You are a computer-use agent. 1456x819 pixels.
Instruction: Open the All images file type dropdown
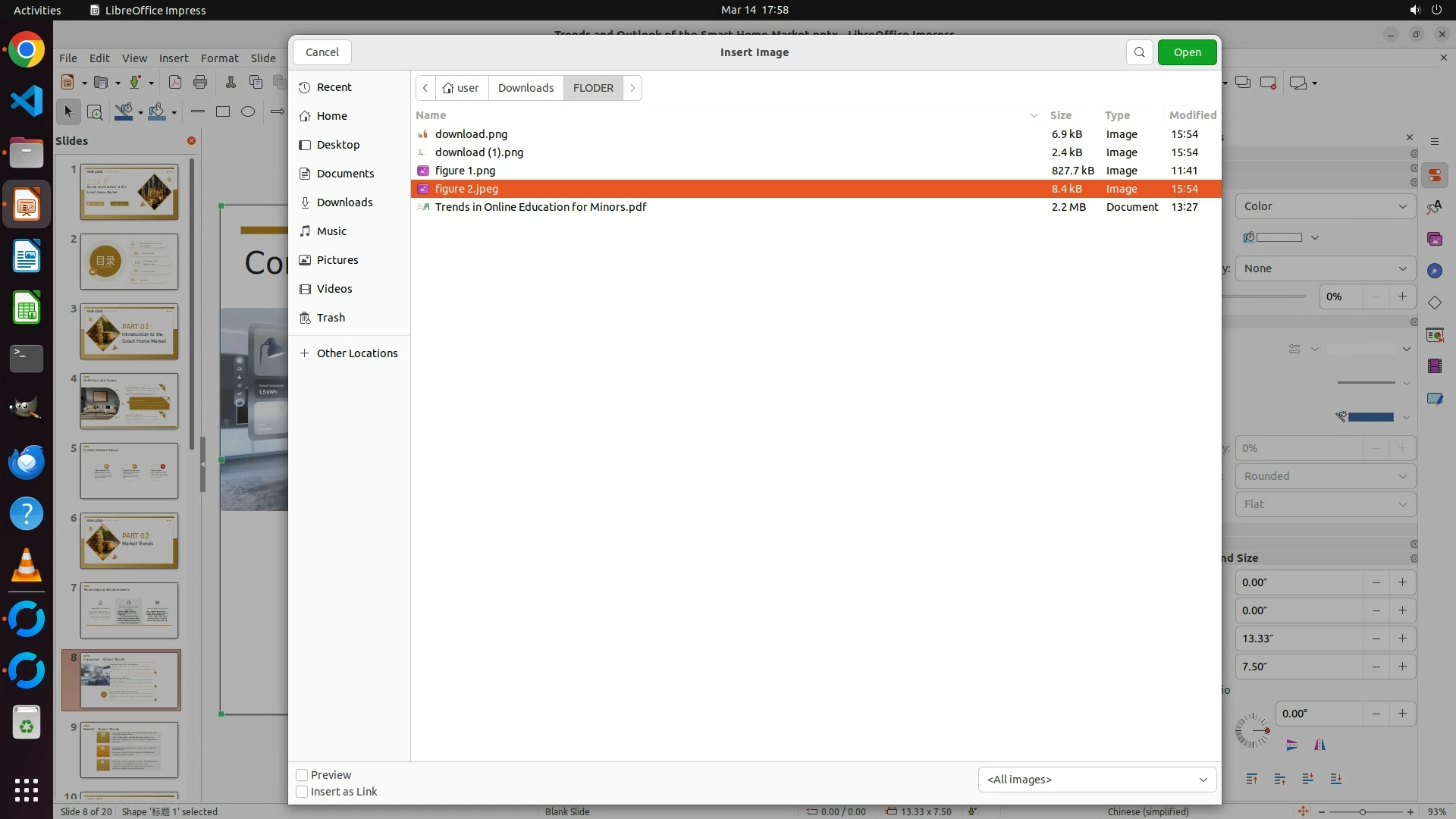pyautogui.click(x=1097, y=780)
